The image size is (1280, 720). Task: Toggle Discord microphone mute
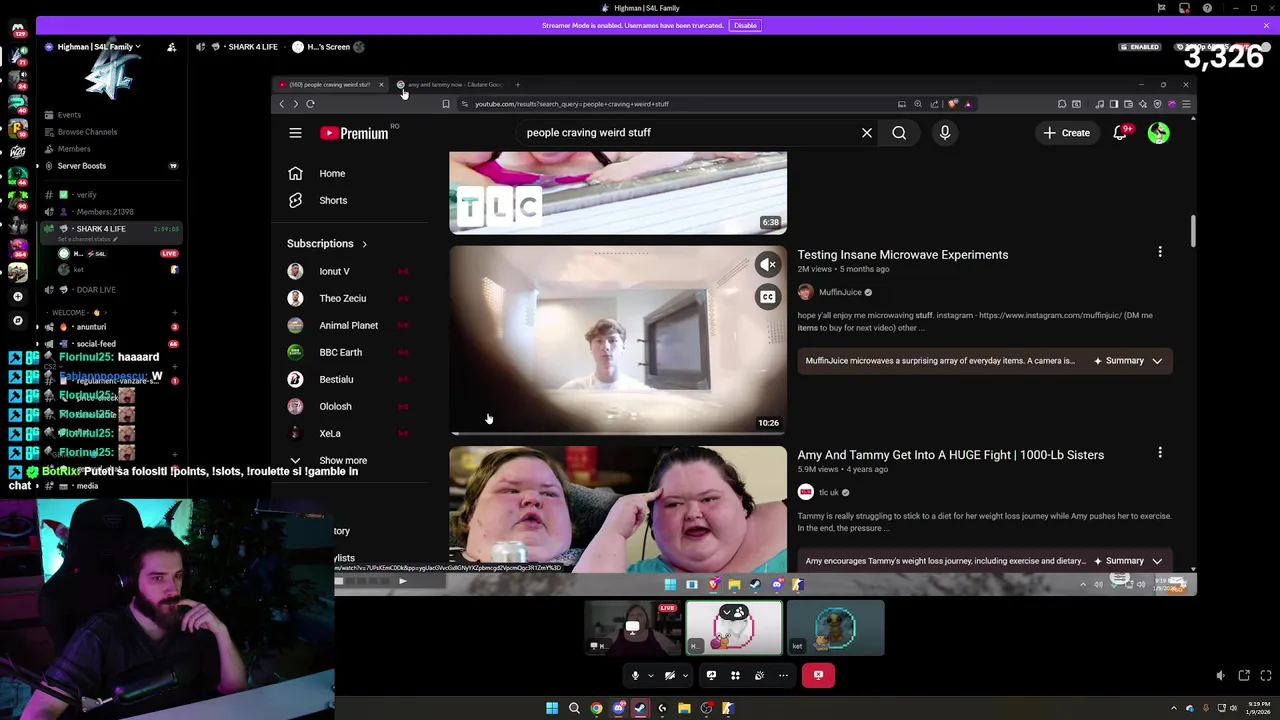635,676
